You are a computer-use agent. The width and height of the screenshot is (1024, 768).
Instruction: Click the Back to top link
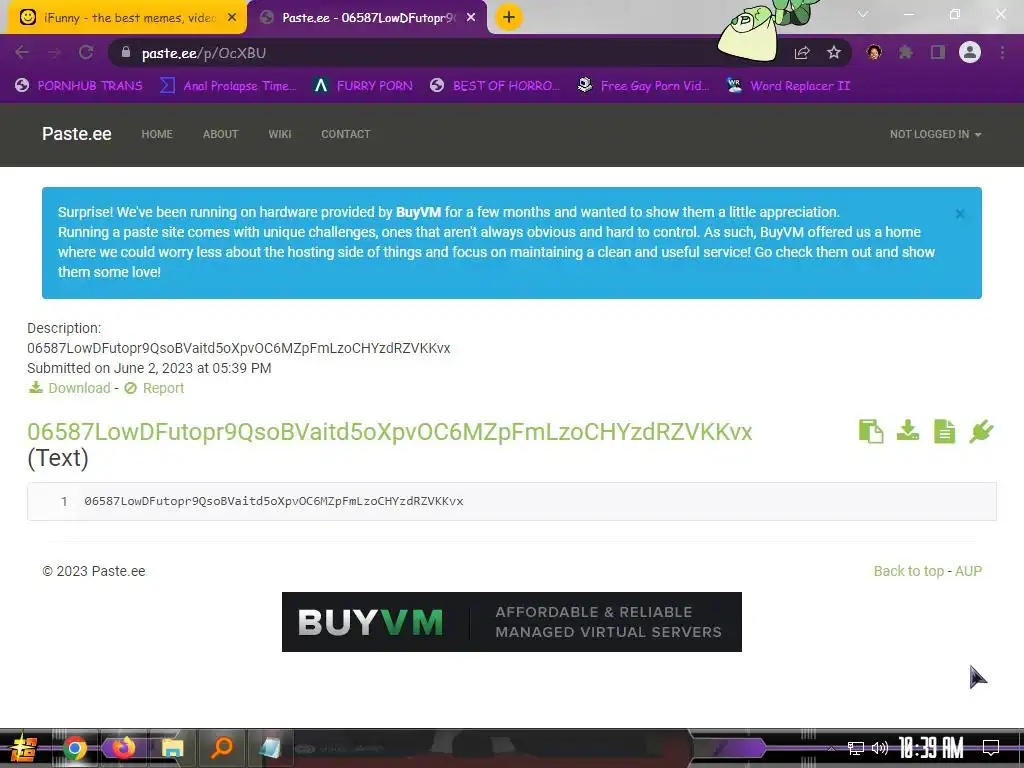click(x=908, y=571)
